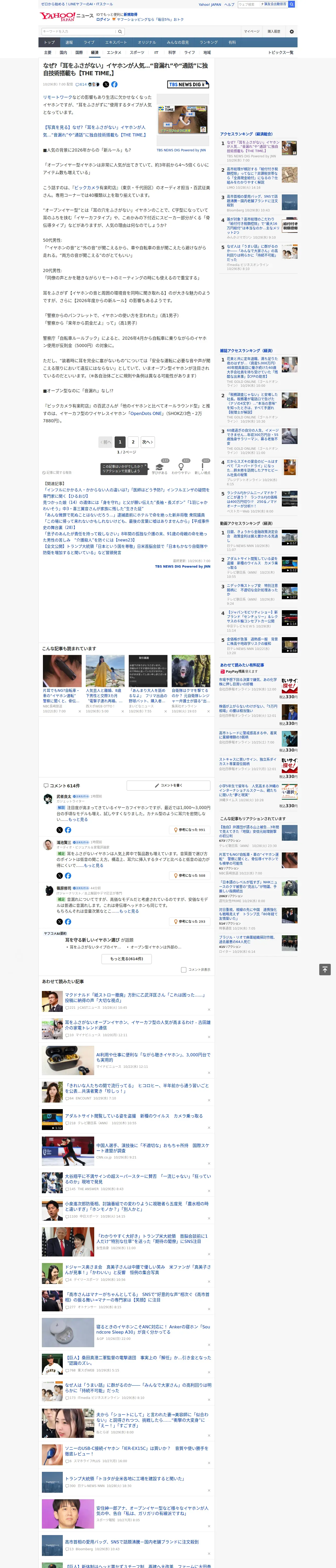Open the article comment count 614 icon
This screenshot has width=336, height=1568.
pyautogui.click(x=81, y=85)
